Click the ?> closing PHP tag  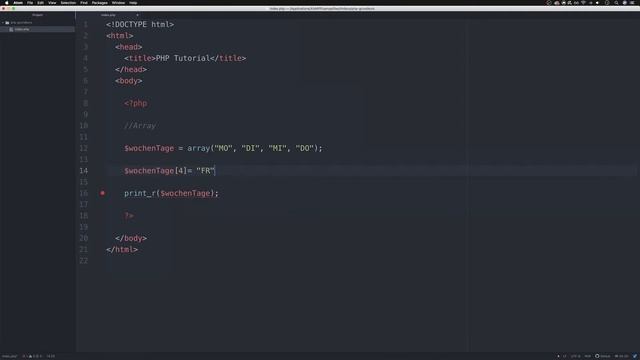pyautogui.click(x=129, y=216)
